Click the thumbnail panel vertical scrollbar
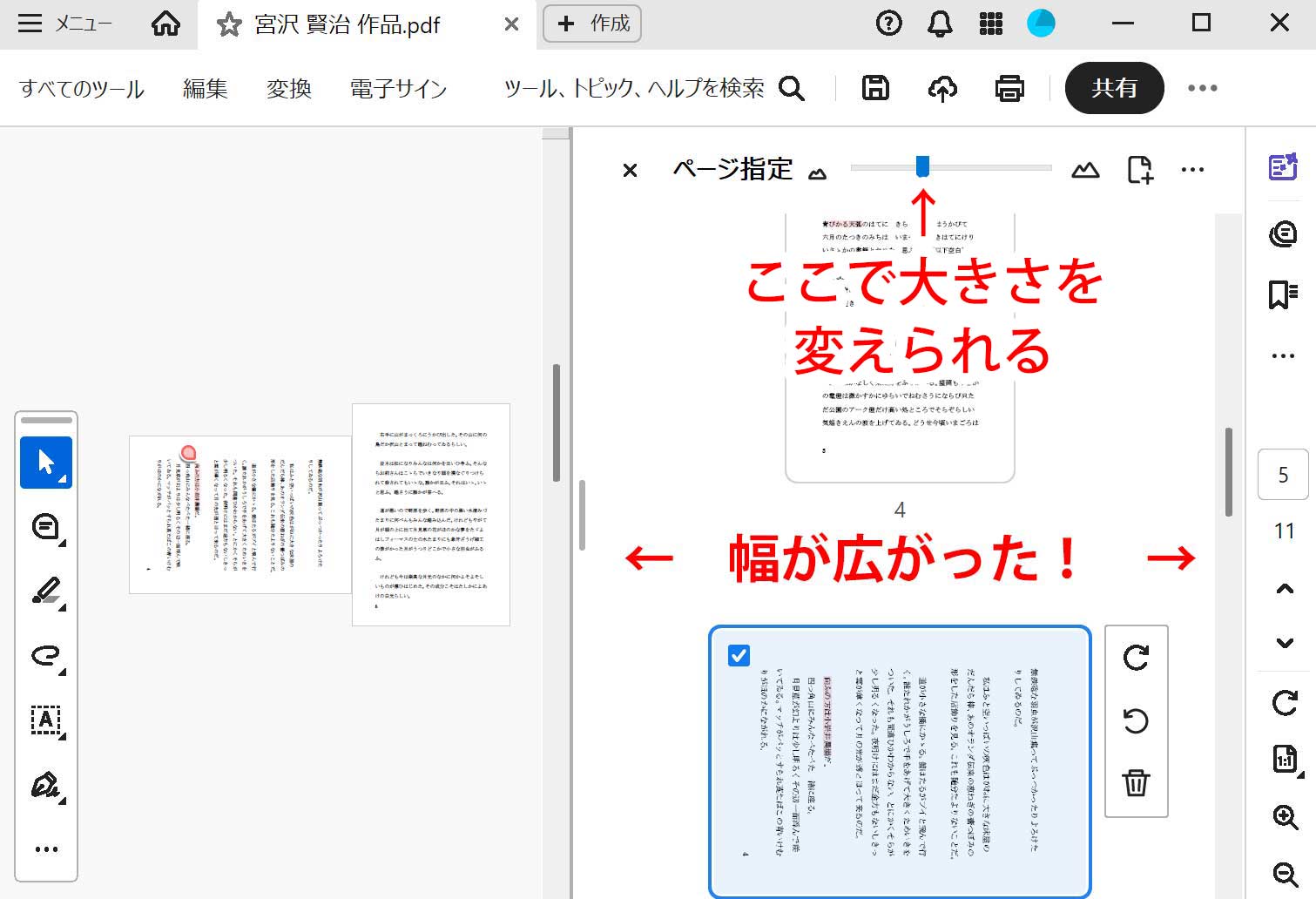1316x899 pixels. 1229,472
